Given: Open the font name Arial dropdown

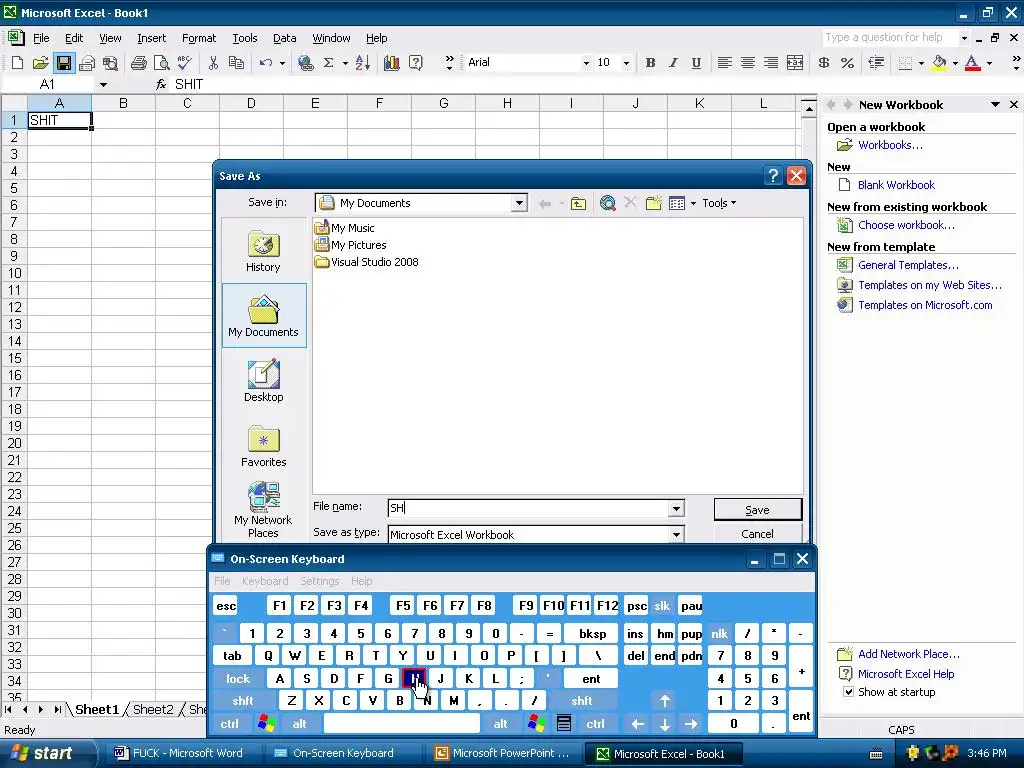Looking at the screenshot, I should [x=586, y=63].
